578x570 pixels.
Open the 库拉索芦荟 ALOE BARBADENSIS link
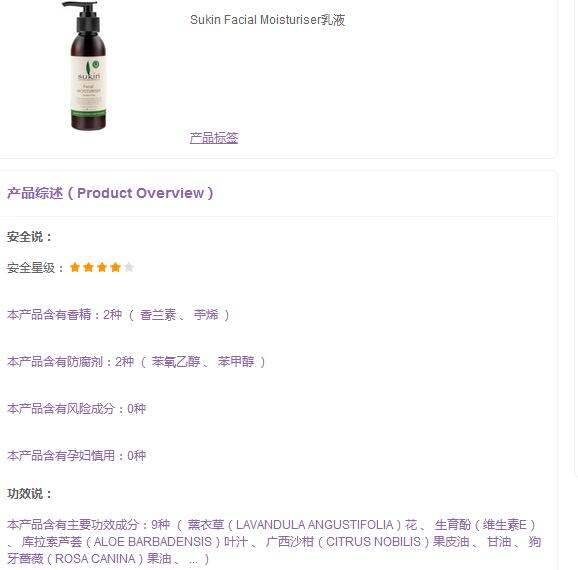click(134, 542)
